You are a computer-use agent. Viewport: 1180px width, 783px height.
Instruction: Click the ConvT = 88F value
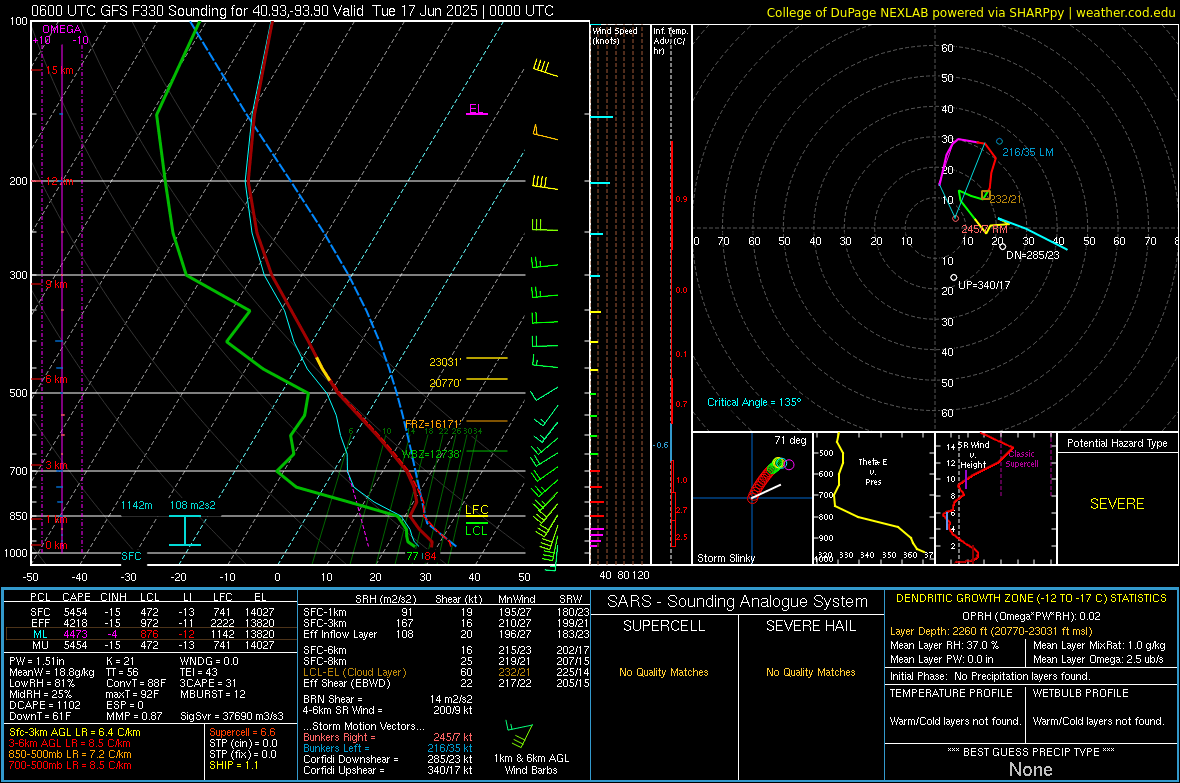click(136, 683)
